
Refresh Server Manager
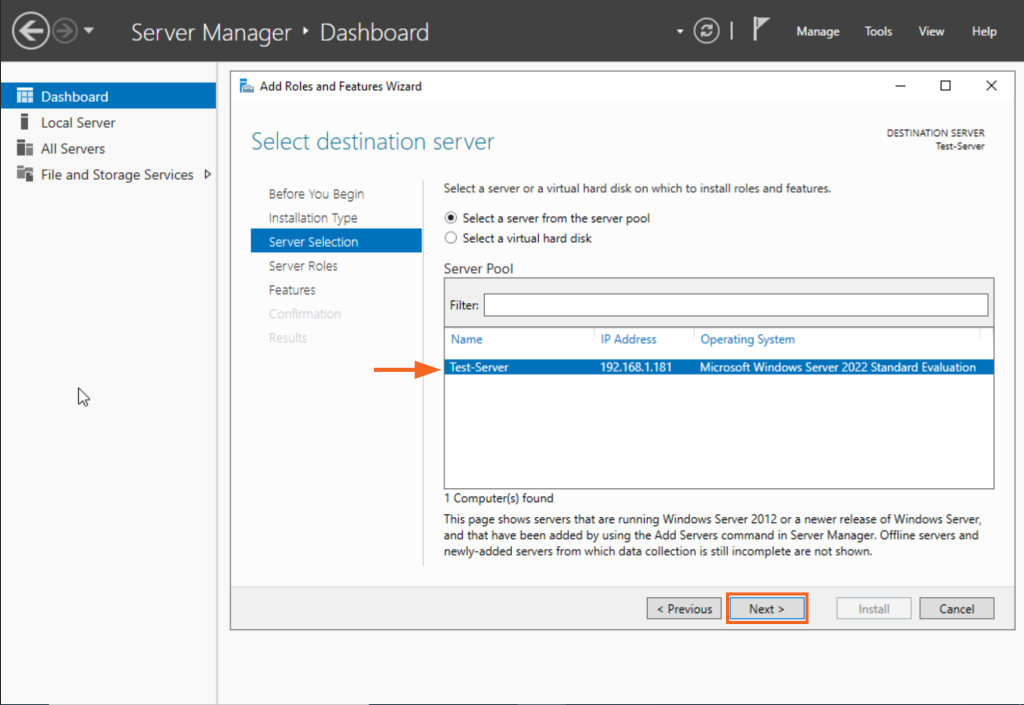(706, 30)
